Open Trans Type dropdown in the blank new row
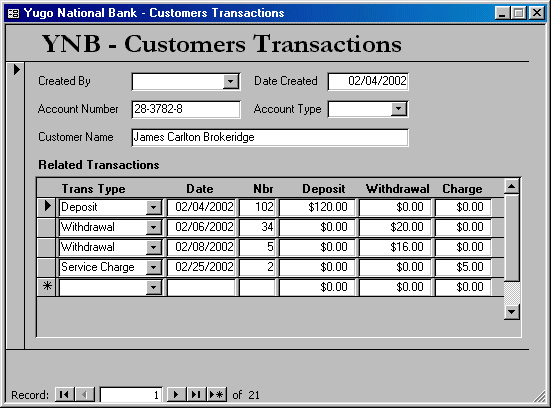The height and width of the screenshot is (408, 551). tap(154, 287)
